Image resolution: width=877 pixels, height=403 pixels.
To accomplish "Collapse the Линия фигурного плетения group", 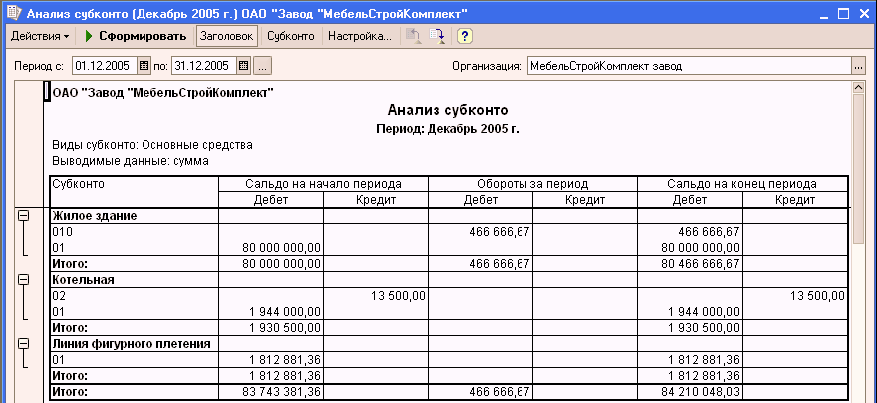I will (x=23, y=343).
